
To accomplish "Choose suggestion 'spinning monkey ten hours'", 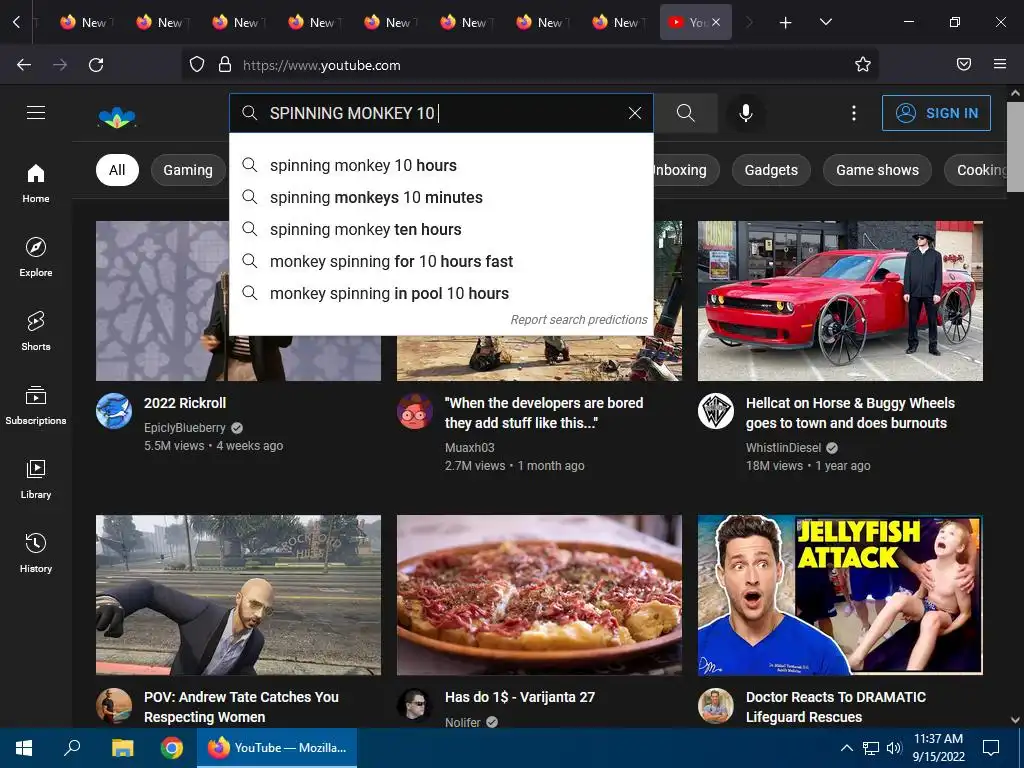I will [x=441, y=229].
